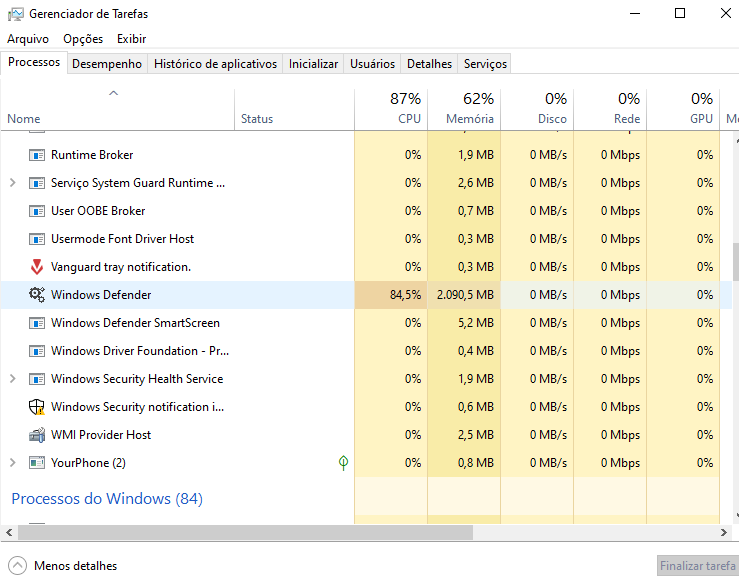Sort by the CPU 87% column
The height and width of the screenshot is (587, 739).
(391, 109)
